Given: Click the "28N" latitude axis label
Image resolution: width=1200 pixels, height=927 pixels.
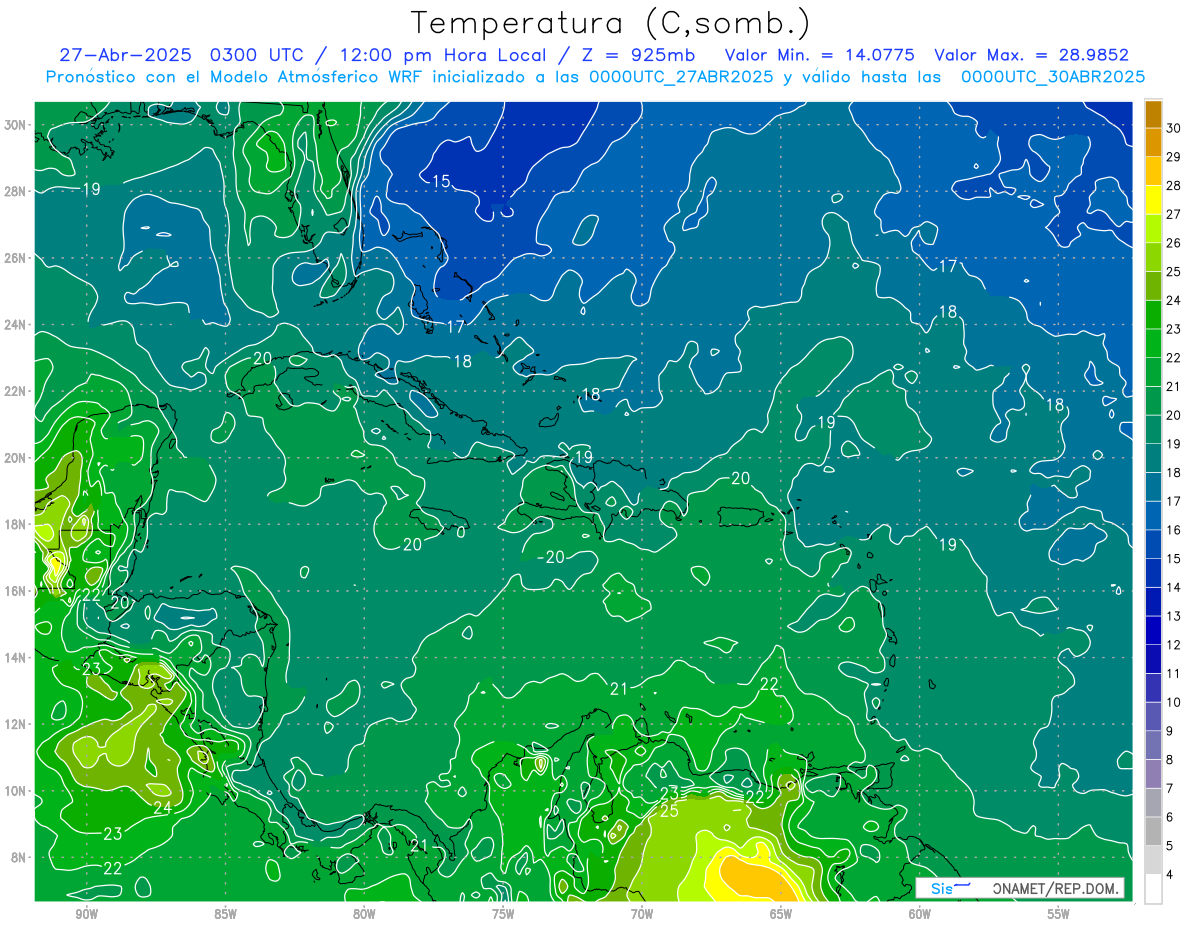Looking at the screenshot, I should [x=17, y=191].
